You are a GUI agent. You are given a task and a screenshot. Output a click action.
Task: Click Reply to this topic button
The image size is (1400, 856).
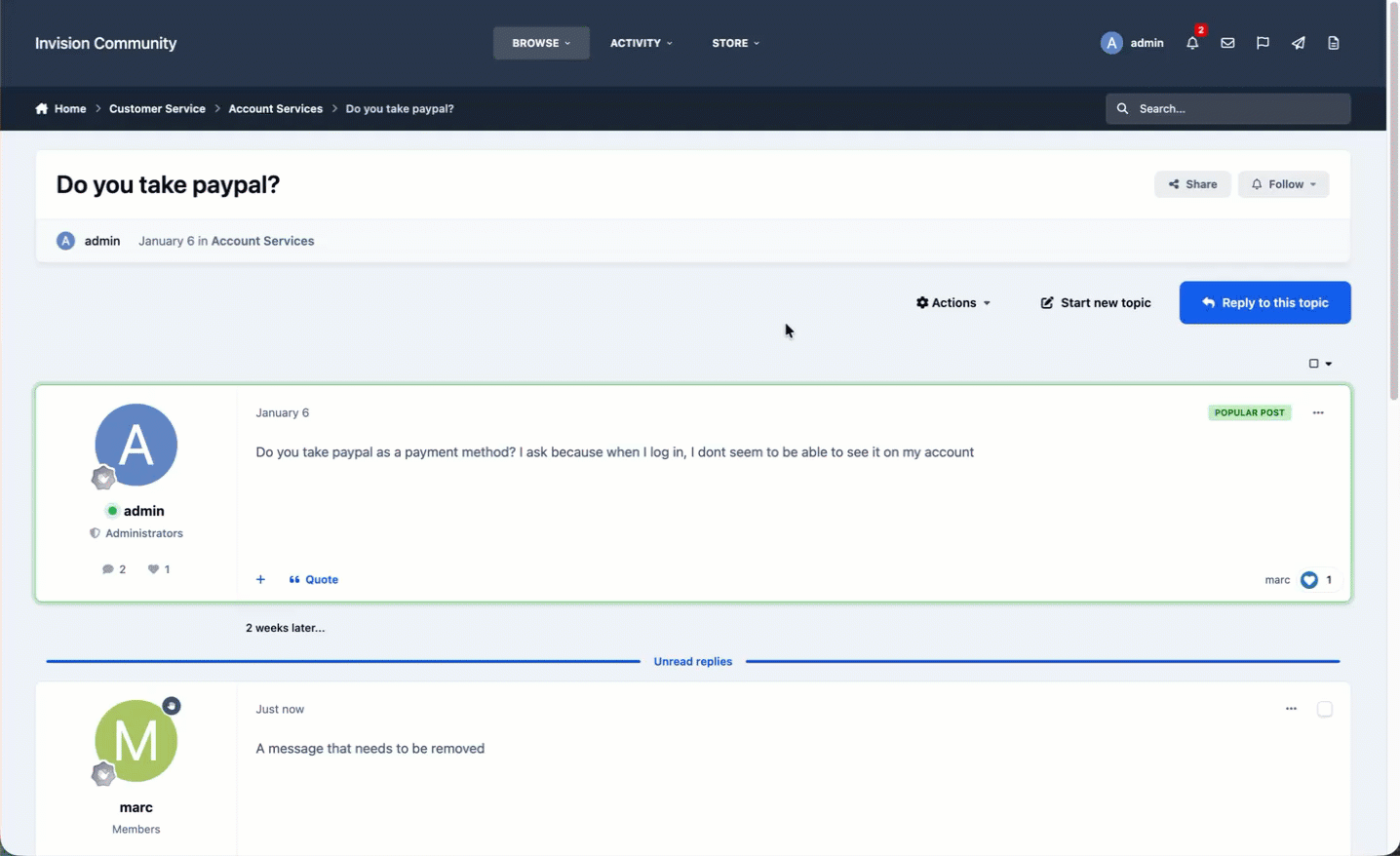[x=1264, y=303]
